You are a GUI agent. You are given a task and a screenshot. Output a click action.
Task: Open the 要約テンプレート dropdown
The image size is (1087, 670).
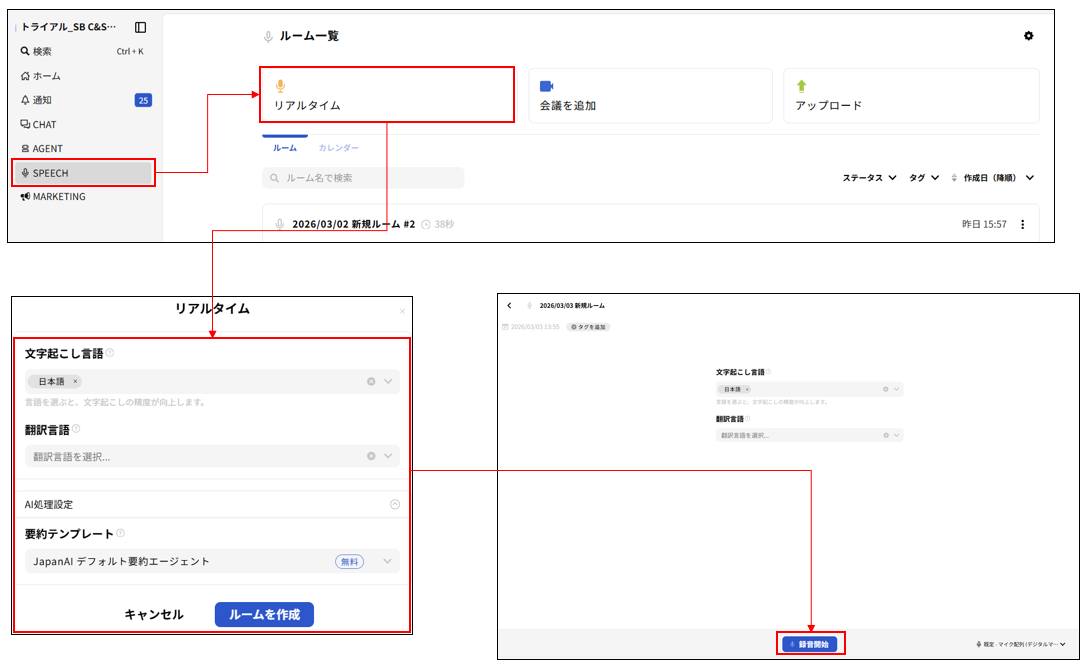coord(388,561)
